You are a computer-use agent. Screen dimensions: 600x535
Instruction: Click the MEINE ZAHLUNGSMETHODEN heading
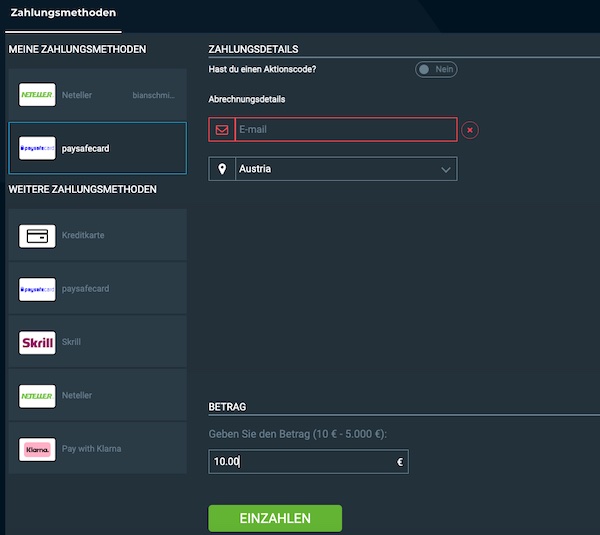click(77, 49)
